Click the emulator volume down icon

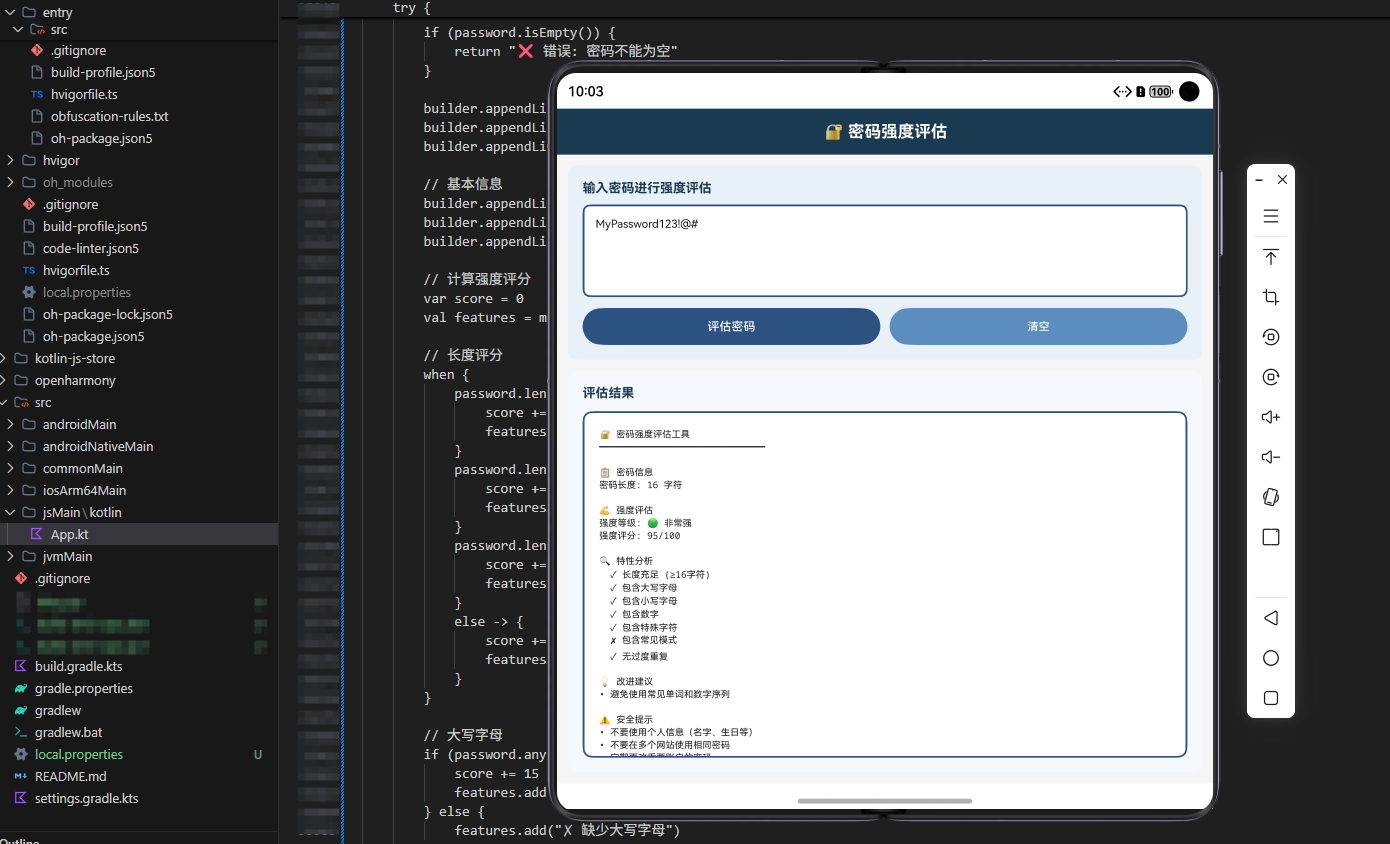tap(1271, 457)
